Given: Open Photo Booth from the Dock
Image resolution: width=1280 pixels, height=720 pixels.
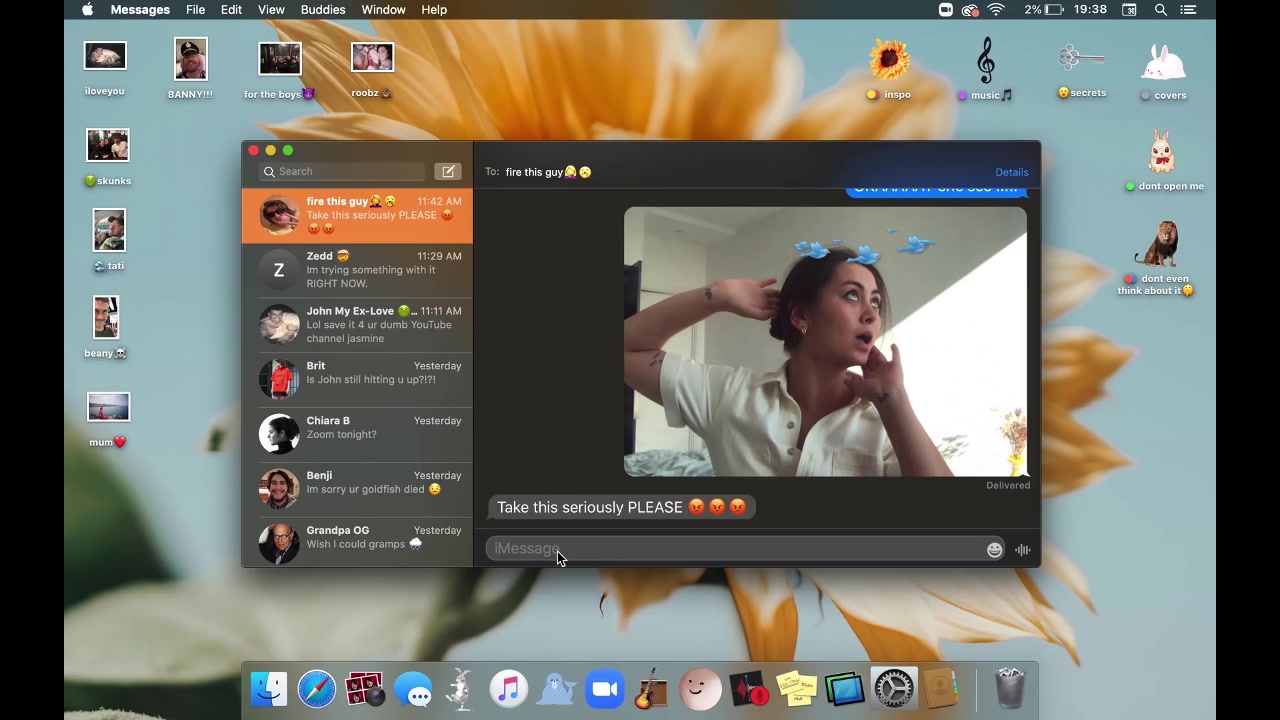Looking at the screenshot, I should 364,689.
